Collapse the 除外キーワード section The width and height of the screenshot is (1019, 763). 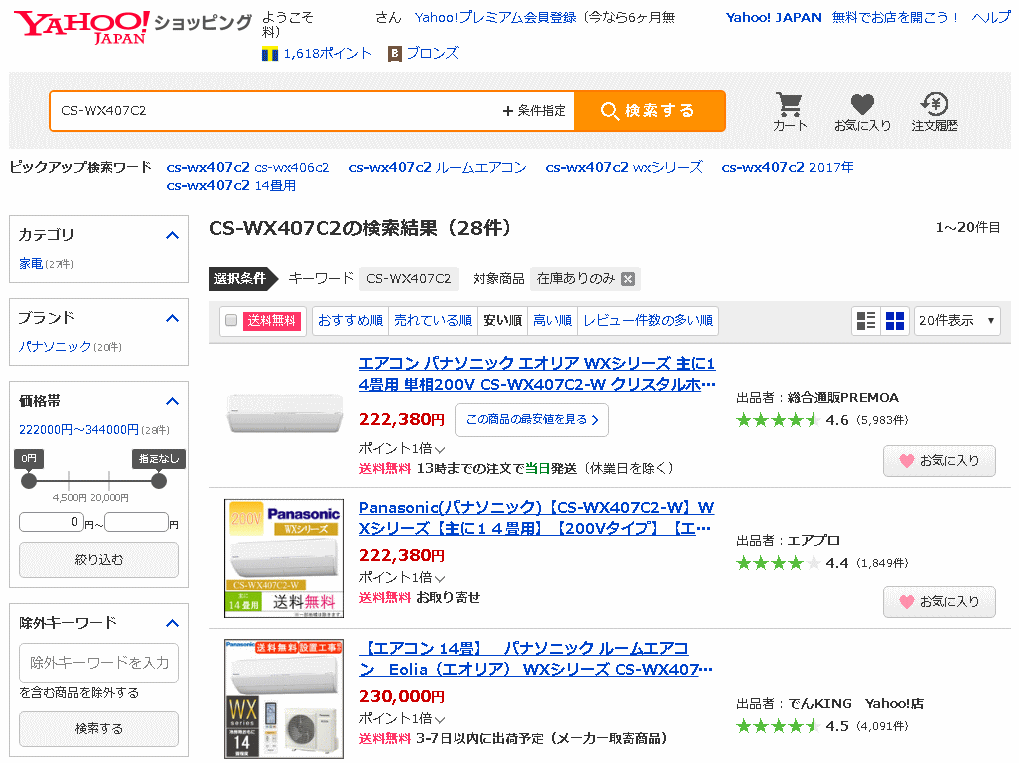coord(172,624)
